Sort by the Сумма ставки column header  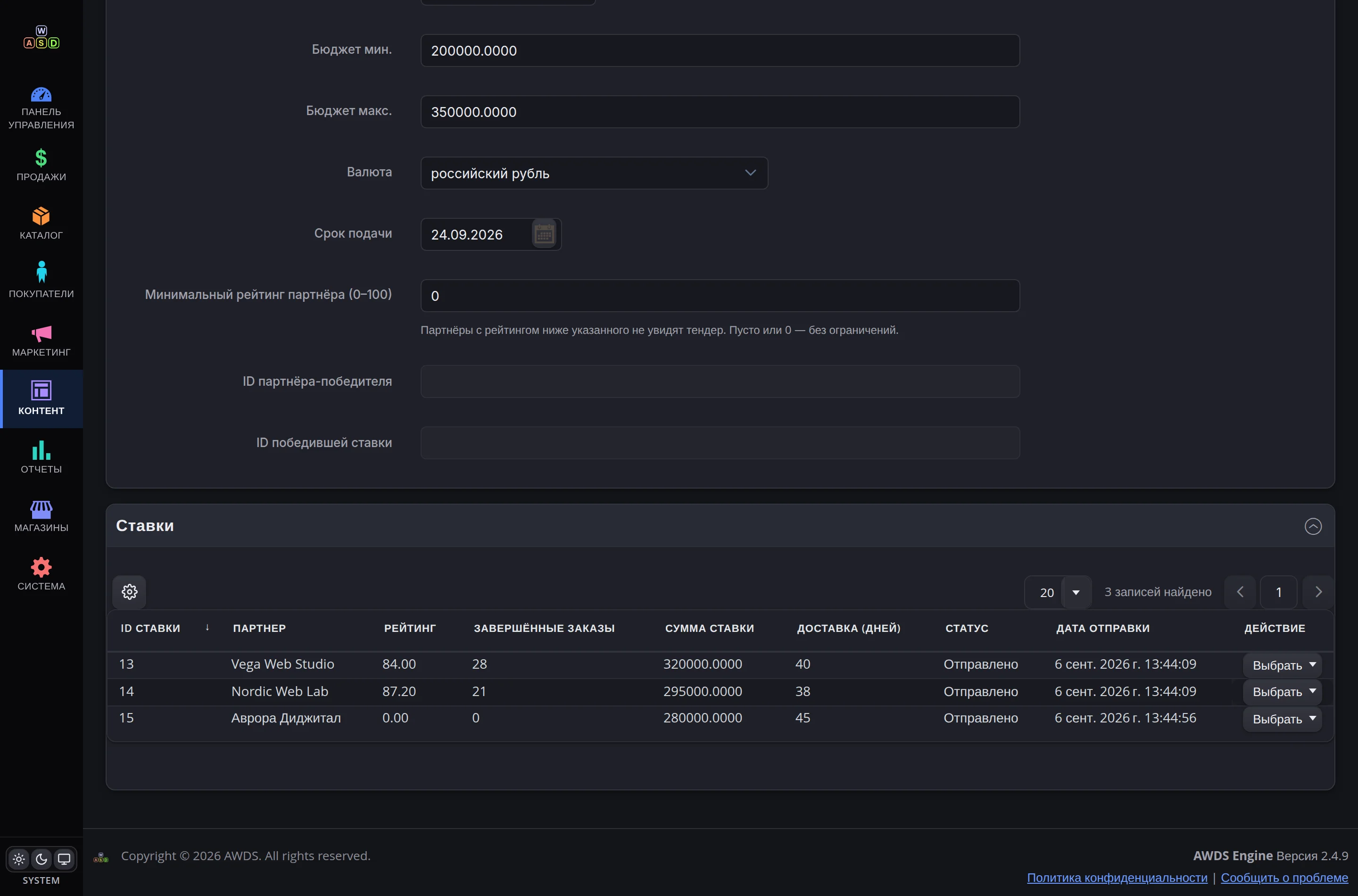tap(710, 628)
